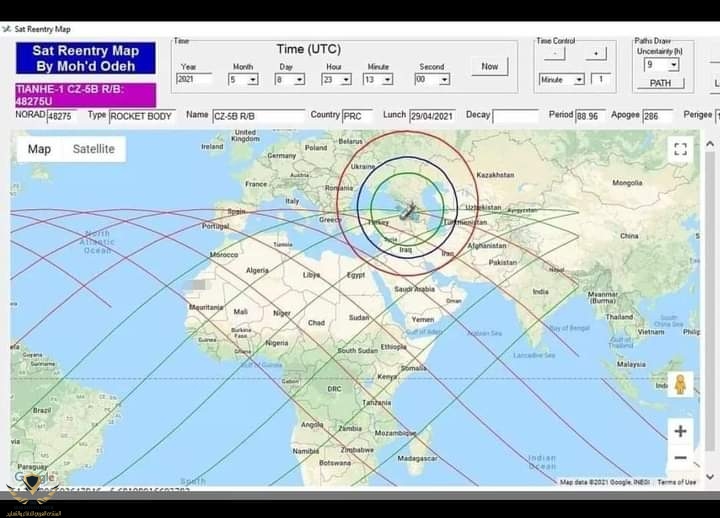Toggle fullscreen map view
This screenshot has width=720, height=518.
click(680, 150)
